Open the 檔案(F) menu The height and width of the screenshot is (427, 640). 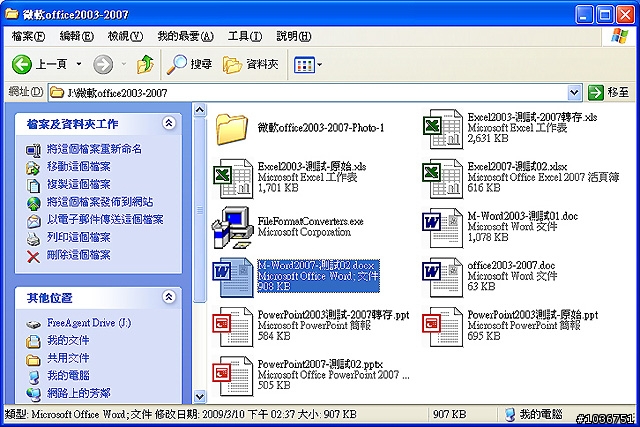[x=28, y=36]
